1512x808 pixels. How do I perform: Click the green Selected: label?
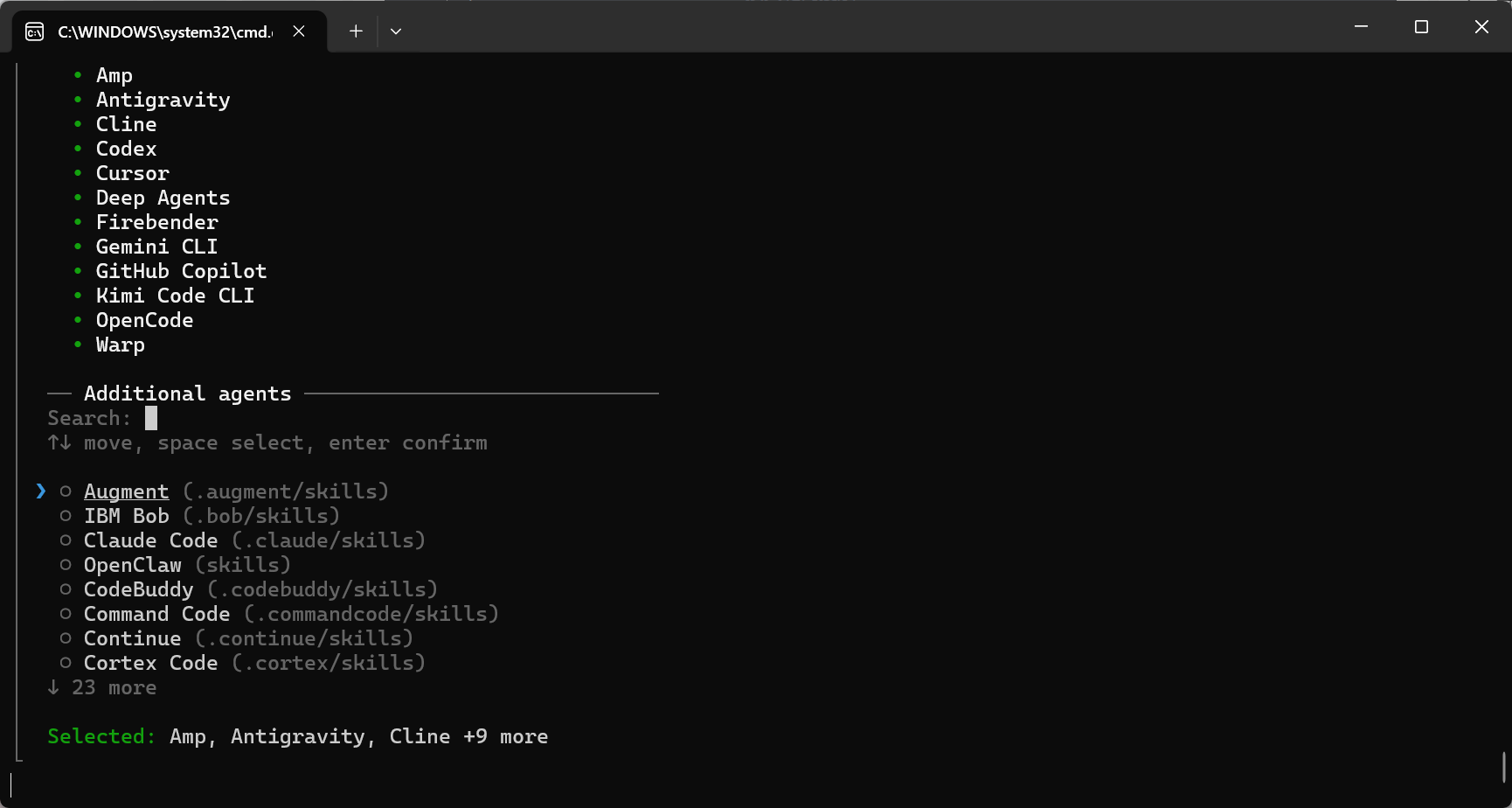tap(102, 736)
